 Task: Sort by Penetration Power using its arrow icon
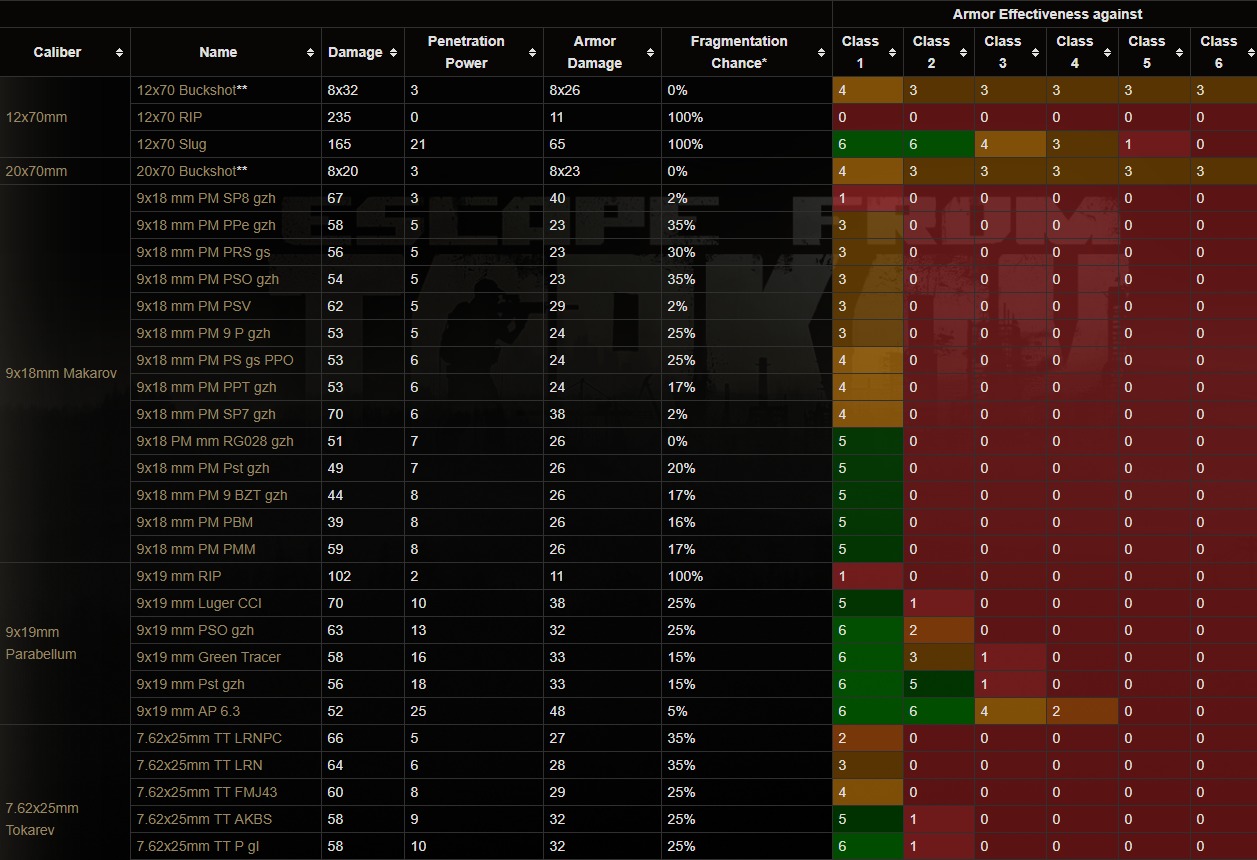[x=532, y=52]
